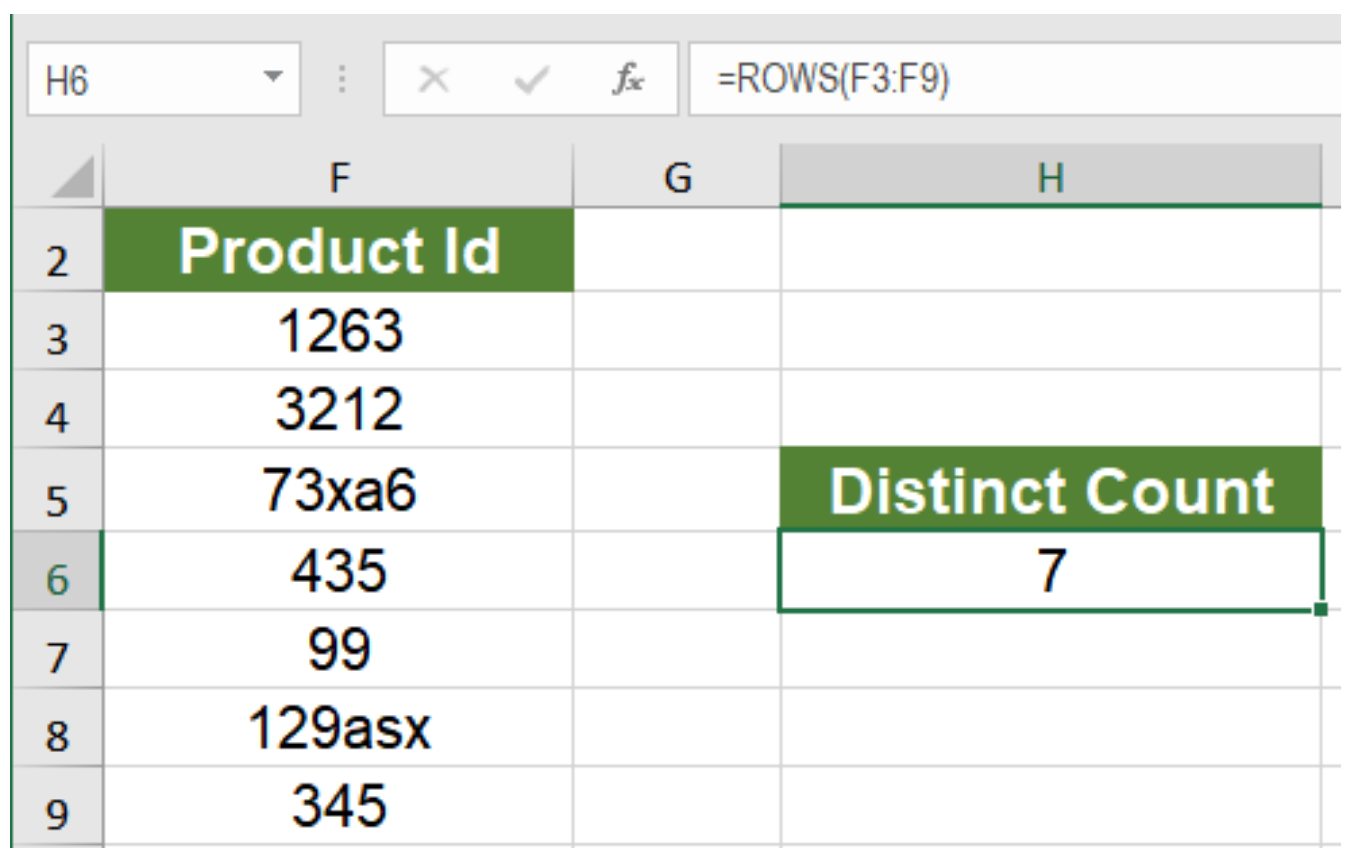Viewport: 1364px width, 864px height.
Task: Select column H header
Action: (1048, 176)
